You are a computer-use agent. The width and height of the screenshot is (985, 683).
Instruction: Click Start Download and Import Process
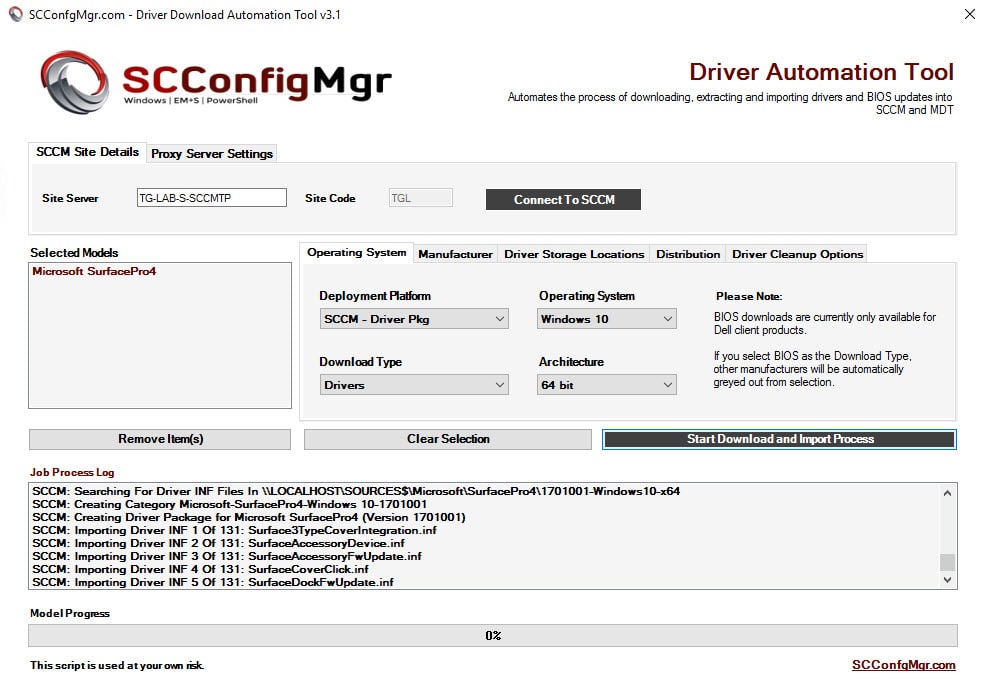pyautogui.click(x=780, y=439)
